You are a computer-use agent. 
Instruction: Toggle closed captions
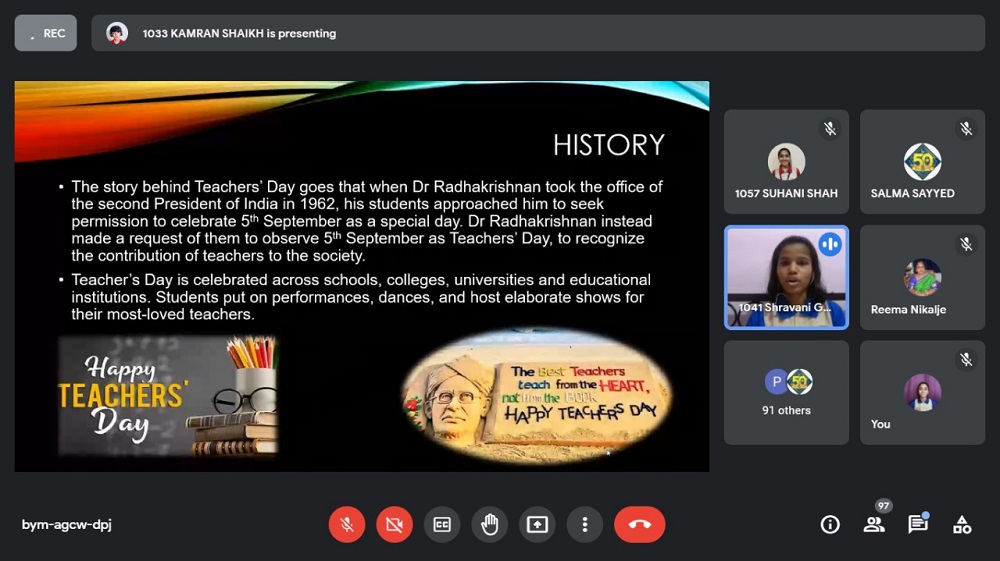tap(442, 524)
